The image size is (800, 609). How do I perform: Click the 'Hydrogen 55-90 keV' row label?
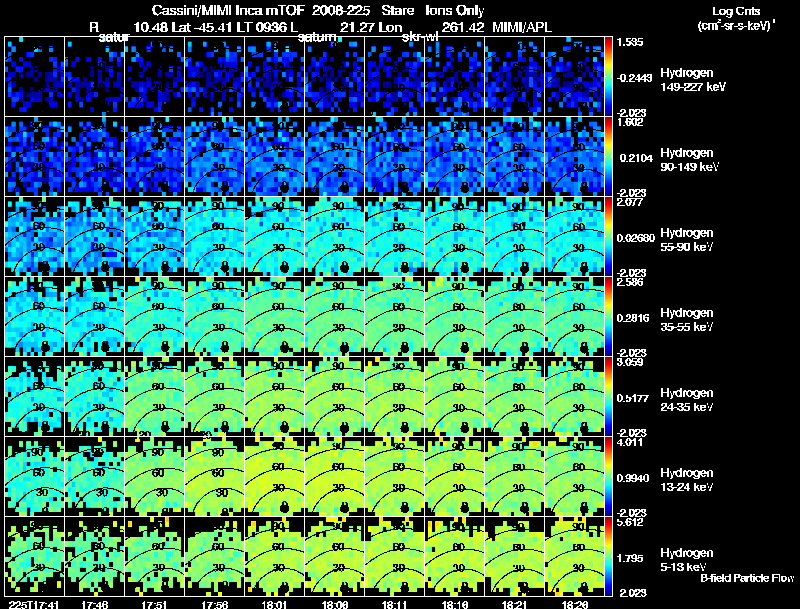[x=687, y=240]
